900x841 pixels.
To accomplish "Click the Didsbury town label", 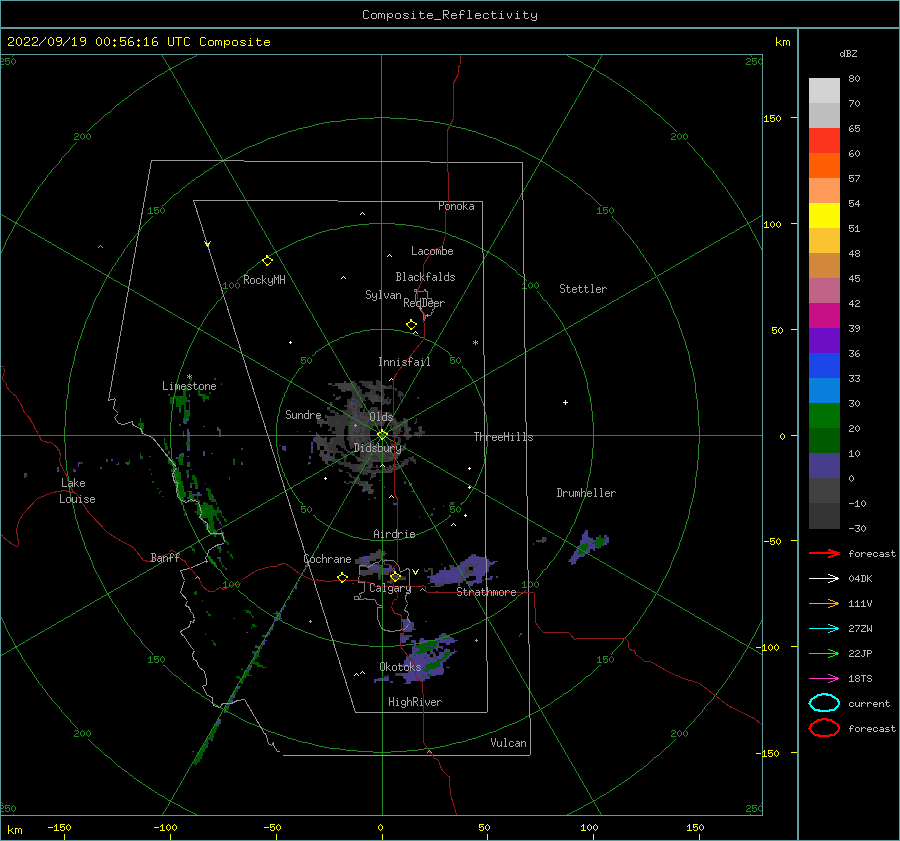I will [377, 448].
